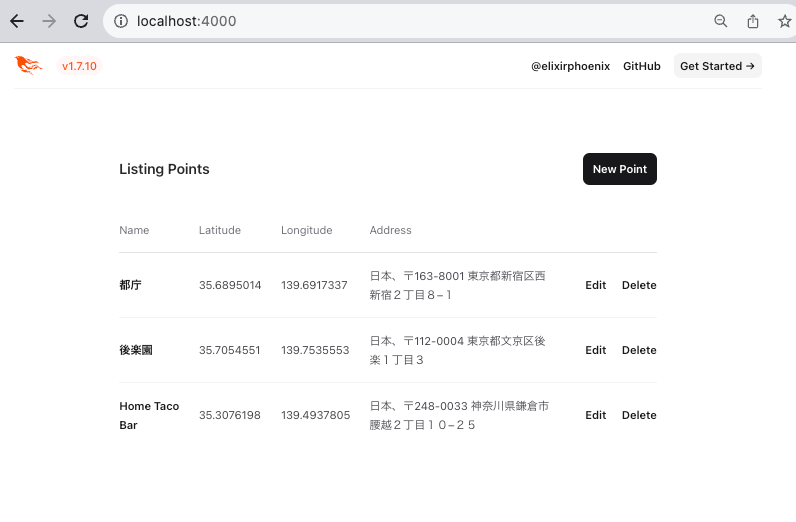Bookmark this page with the star icon
Viewport: 796px width, 522px height.
[784, 21]
